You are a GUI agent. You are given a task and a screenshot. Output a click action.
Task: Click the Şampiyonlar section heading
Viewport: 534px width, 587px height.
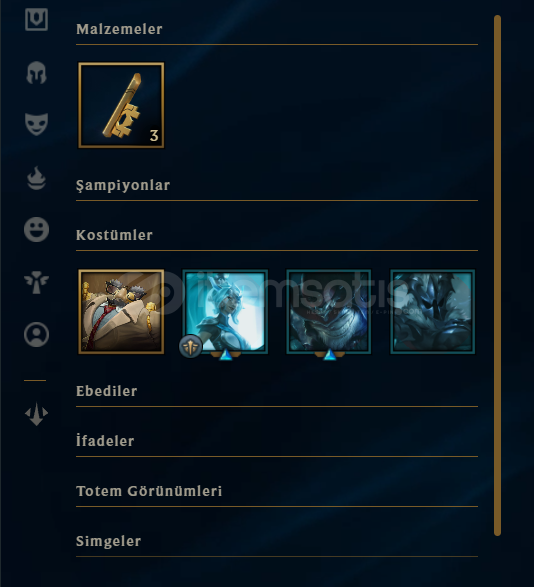tap(123, 185)
